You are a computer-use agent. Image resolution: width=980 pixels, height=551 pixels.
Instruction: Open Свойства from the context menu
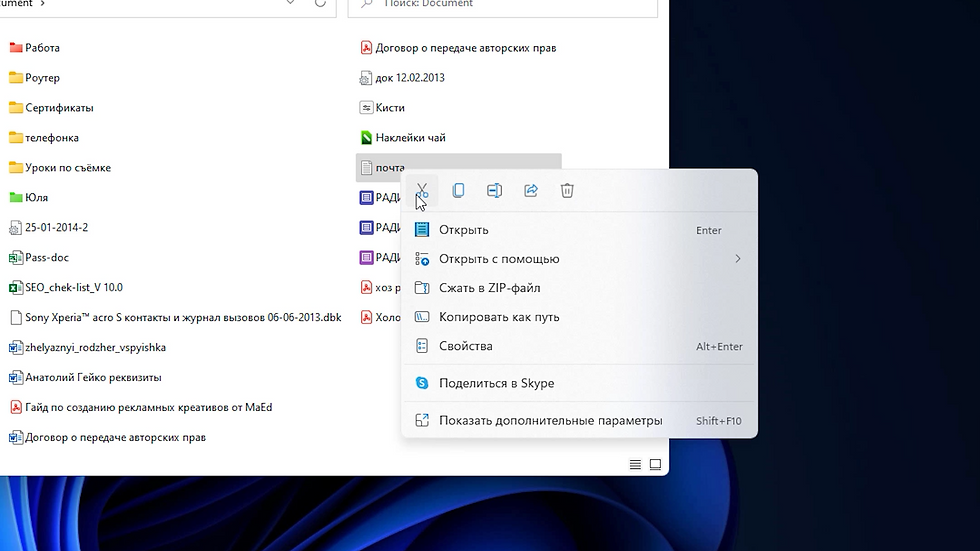(579, 346)
